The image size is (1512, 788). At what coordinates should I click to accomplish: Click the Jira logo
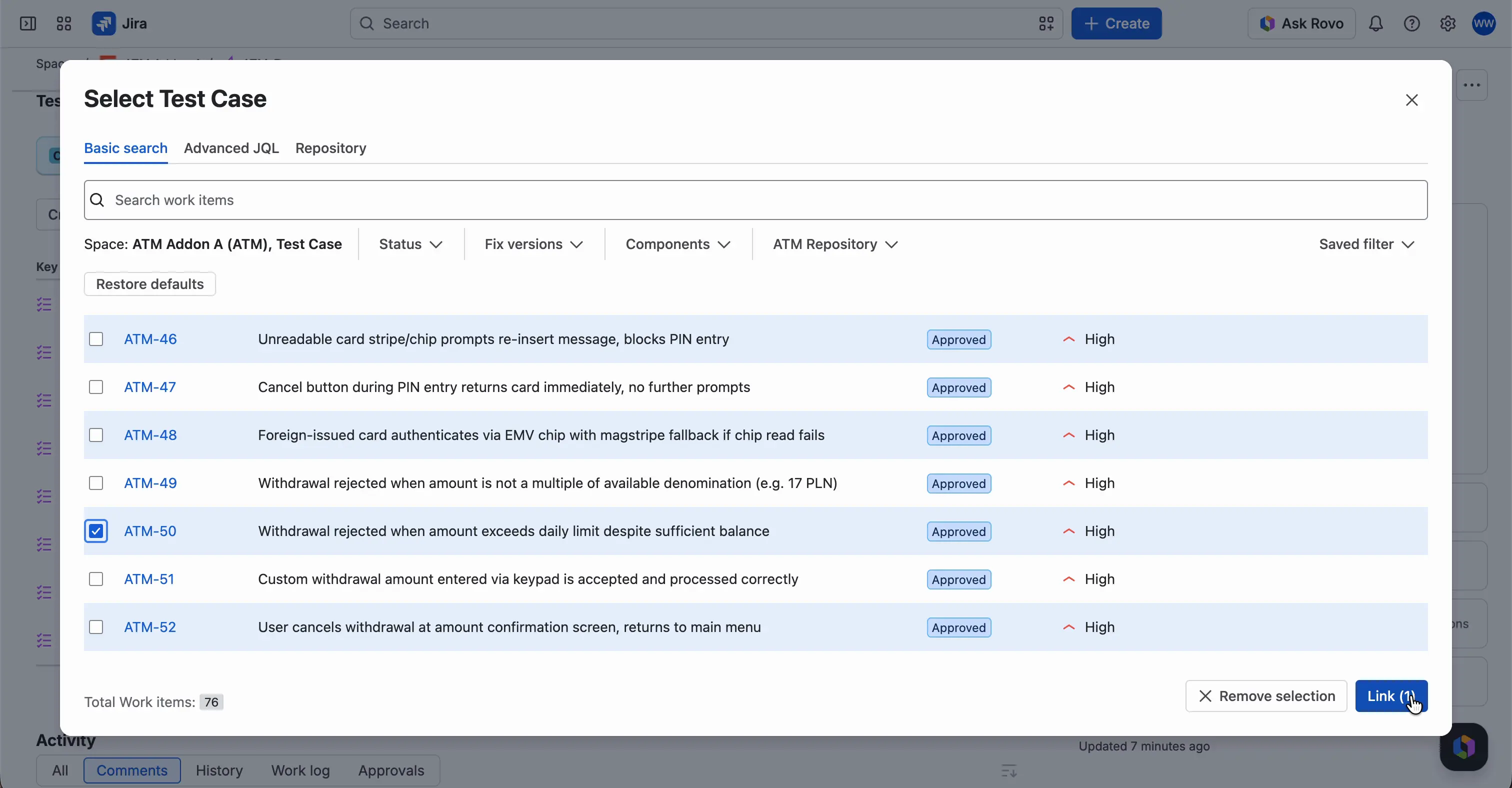click(119, 23)
